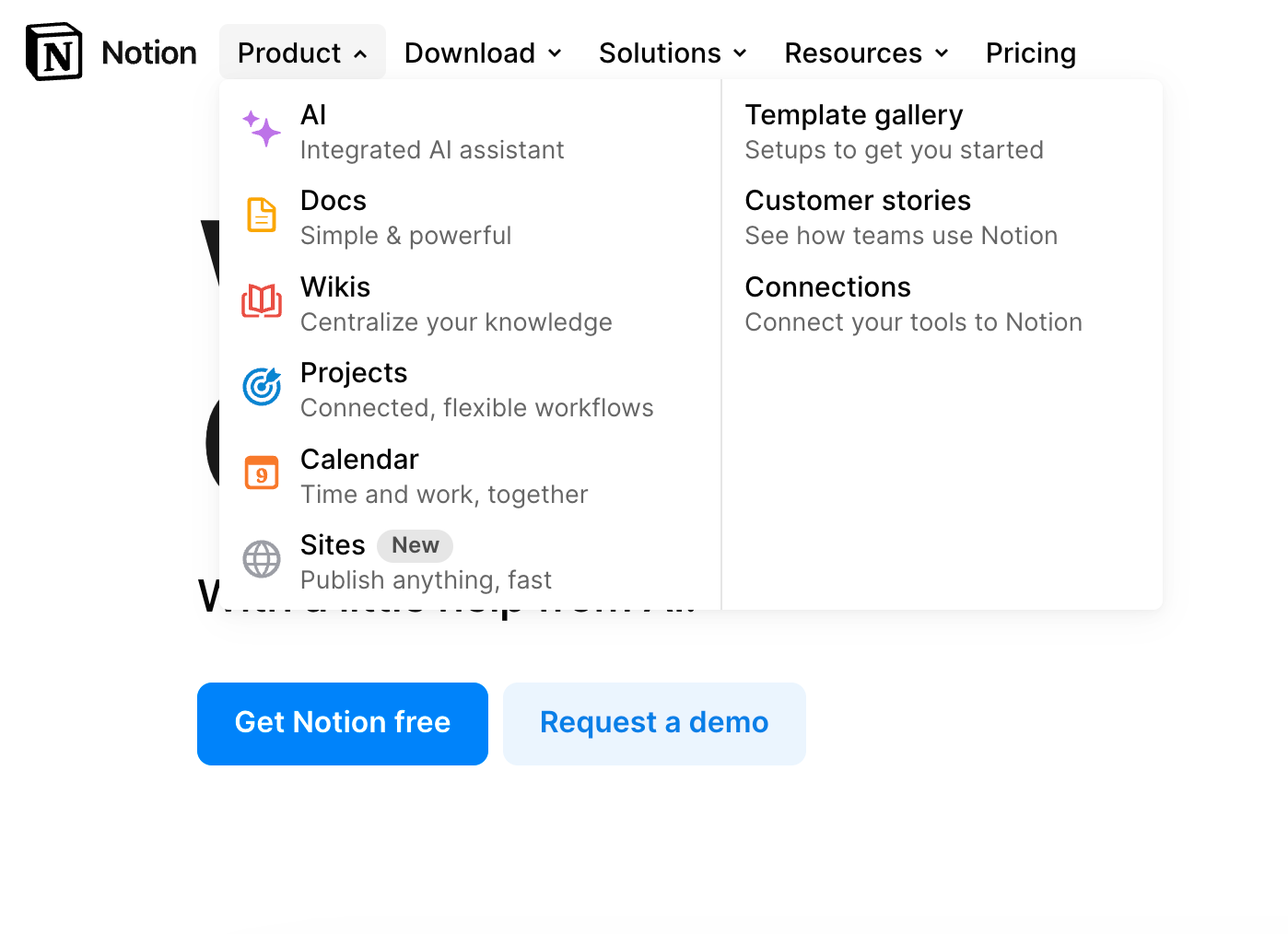Click the yellow Docs page icon
The image size is (1288, 934).
pyautogui.click(x=262, y=215)
